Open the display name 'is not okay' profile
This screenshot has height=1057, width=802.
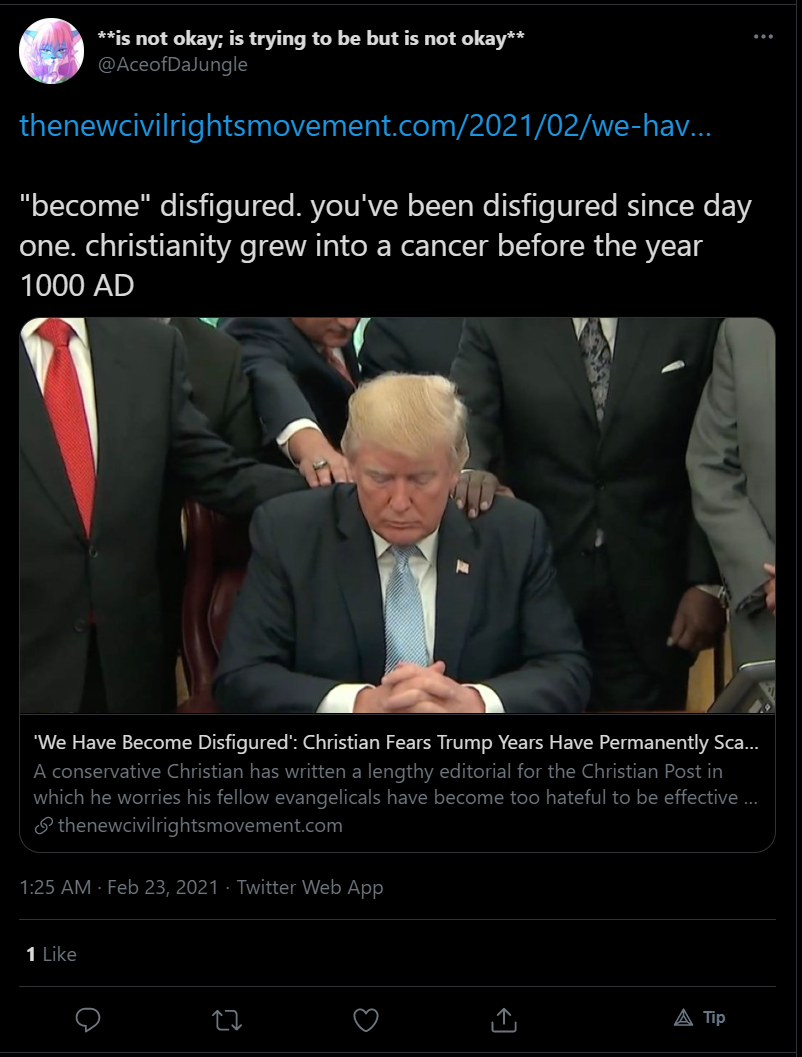pos(311,38)
